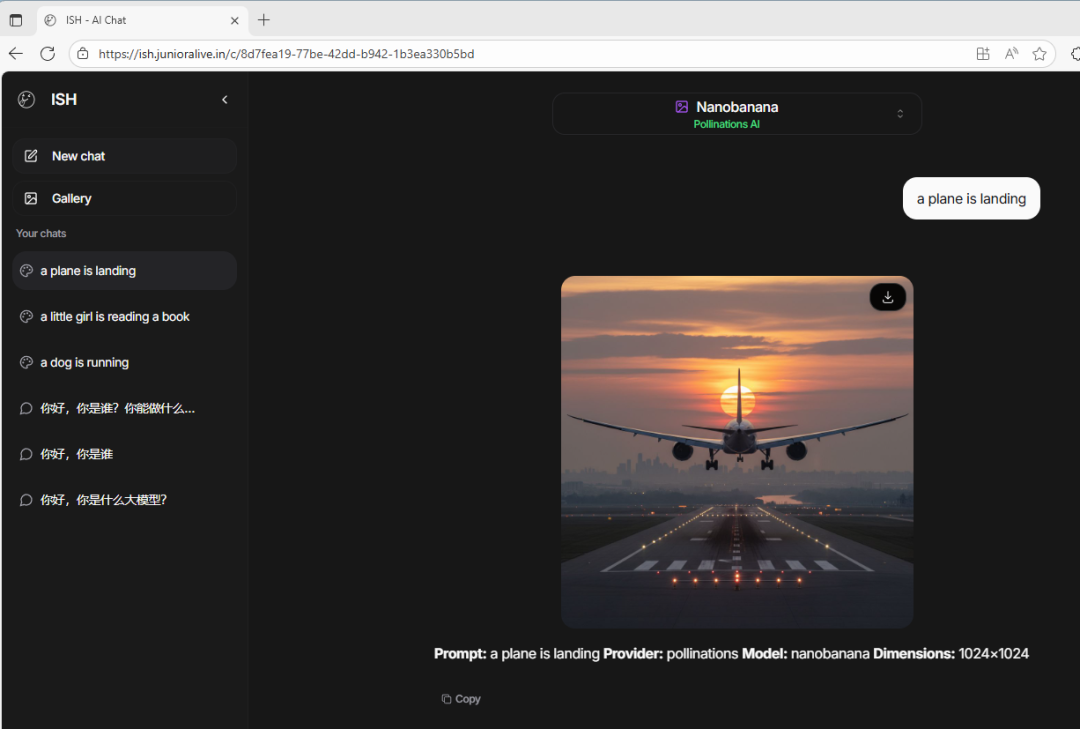The width and height of the screenshot is (1080, 729).
Task: Copy the image response details
Action: pyautogui.click(x=461, y=699)
